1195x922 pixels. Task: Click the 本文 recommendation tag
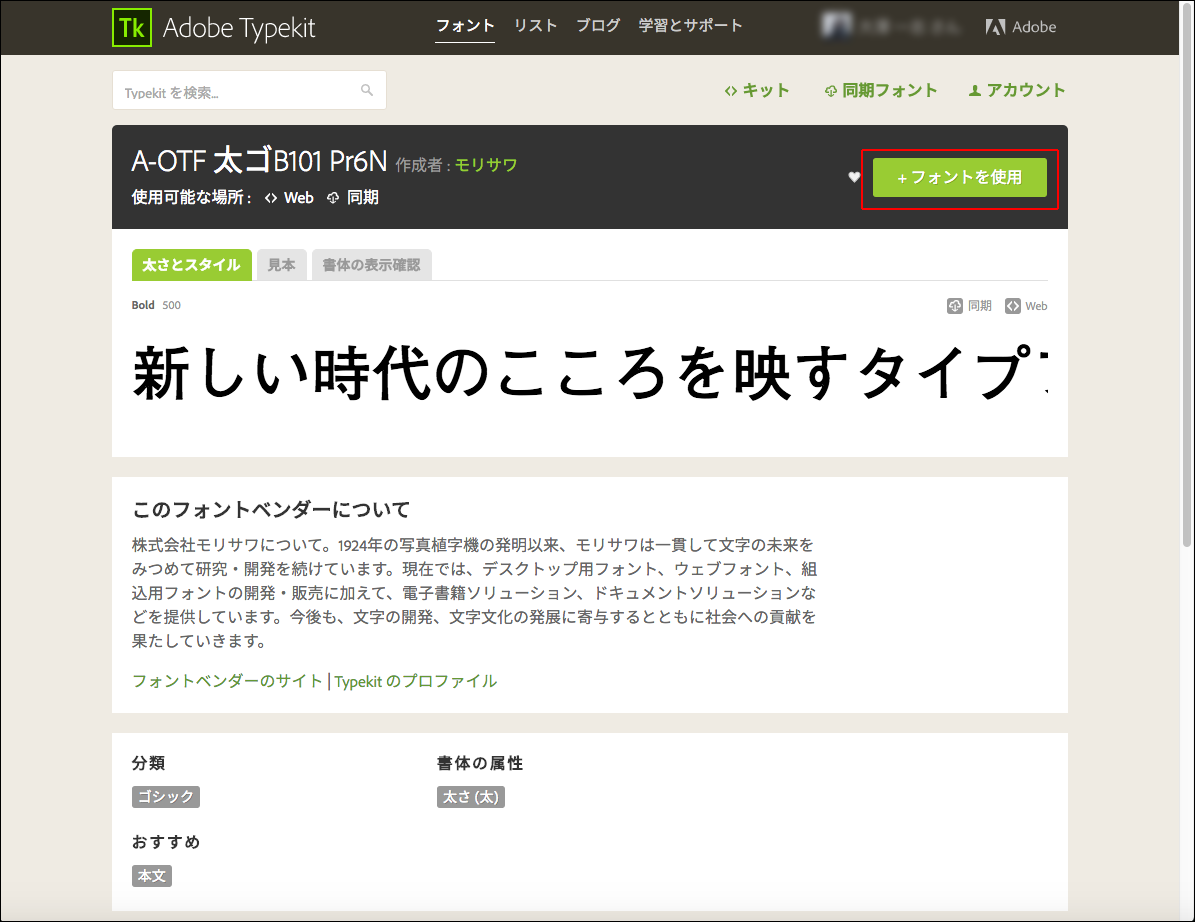pyautogui.click(x=152, y=876)
